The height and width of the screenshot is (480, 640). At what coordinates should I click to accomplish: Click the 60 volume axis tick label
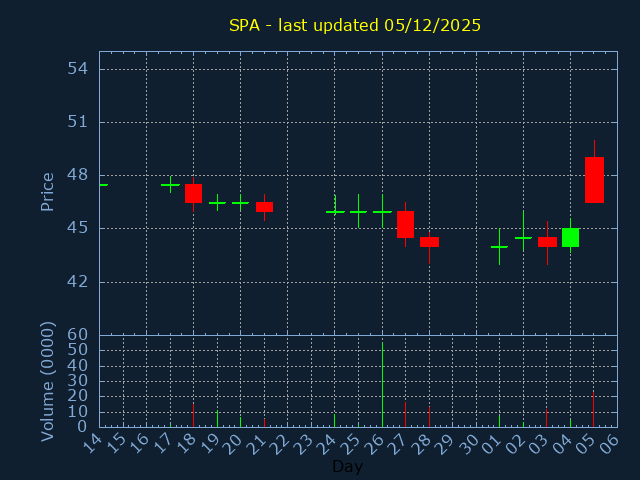click(x=79, y=334)
